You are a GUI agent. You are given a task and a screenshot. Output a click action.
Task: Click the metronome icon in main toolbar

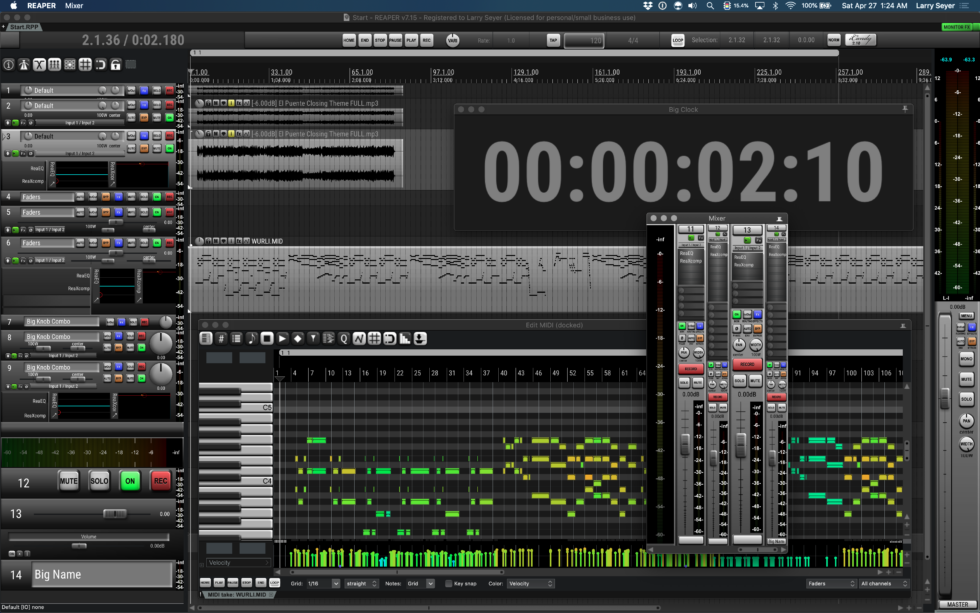[23, 65]
